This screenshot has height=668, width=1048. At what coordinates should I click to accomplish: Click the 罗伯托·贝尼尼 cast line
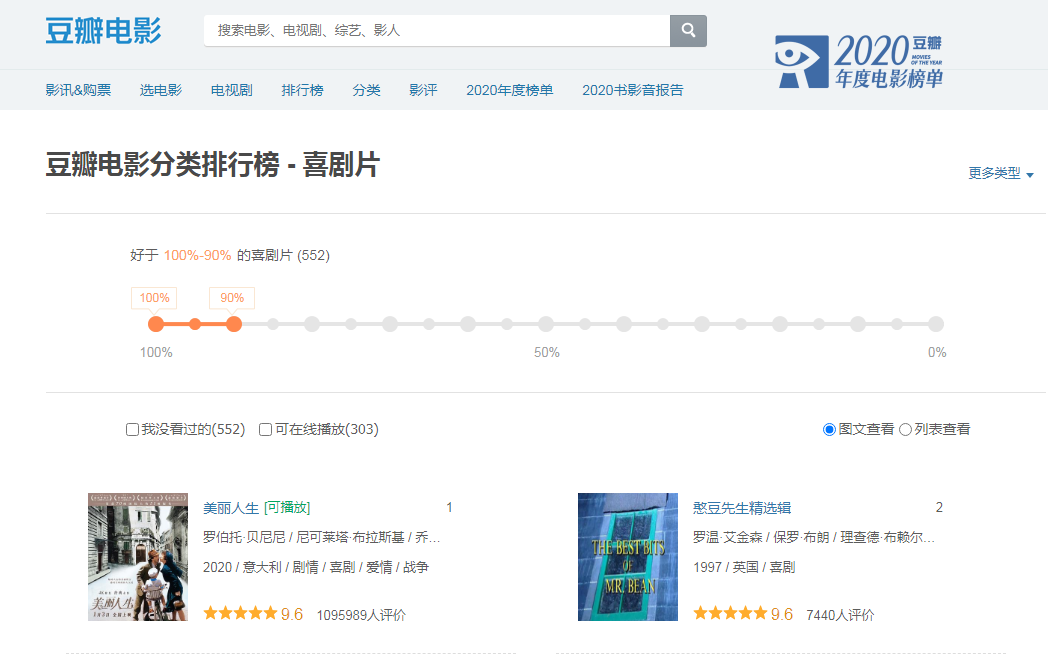(x=321, y=538)
